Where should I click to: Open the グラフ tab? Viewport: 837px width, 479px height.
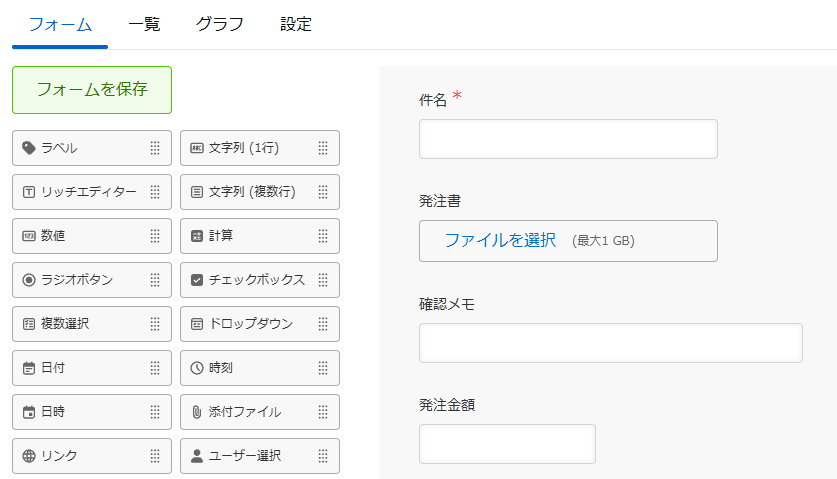[x=219, y=25]
